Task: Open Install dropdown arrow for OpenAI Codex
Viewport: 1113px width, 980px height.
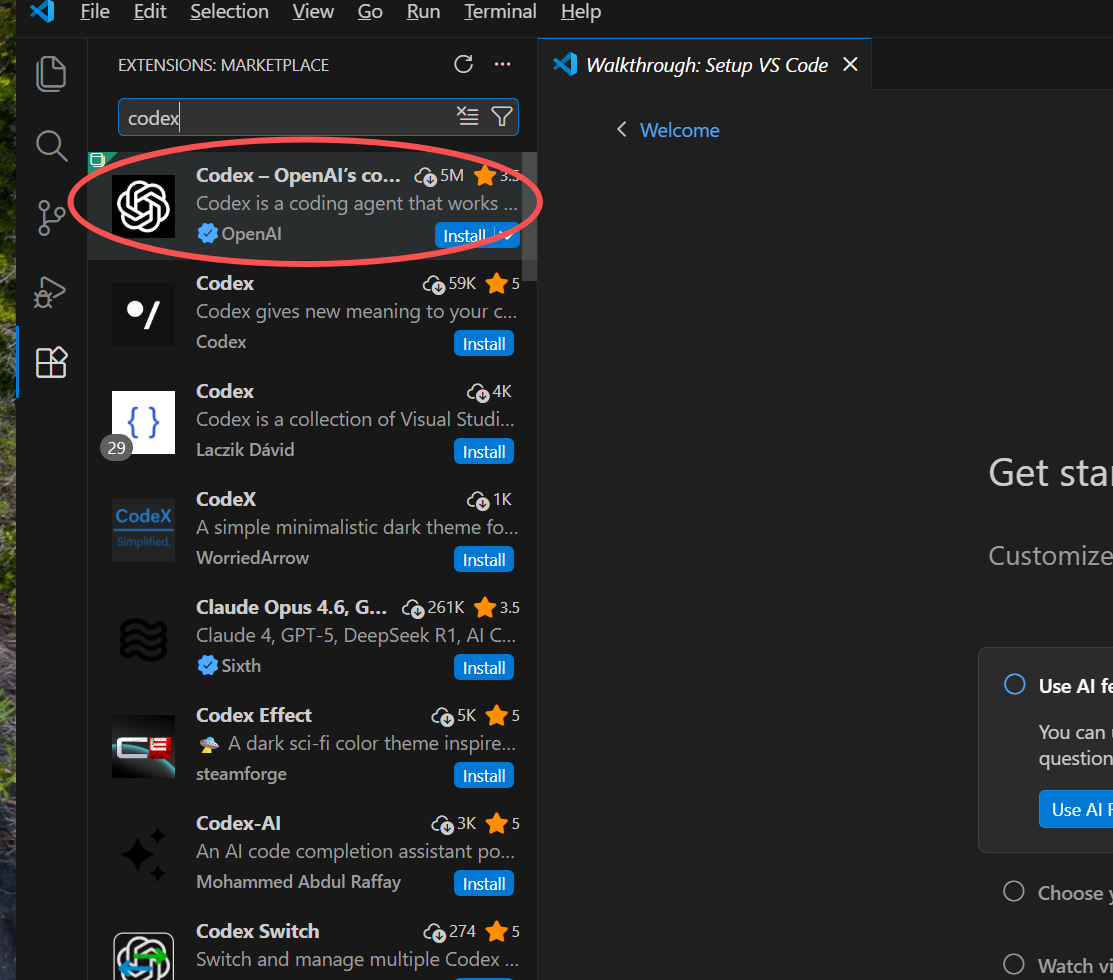Action: [507, 236]
